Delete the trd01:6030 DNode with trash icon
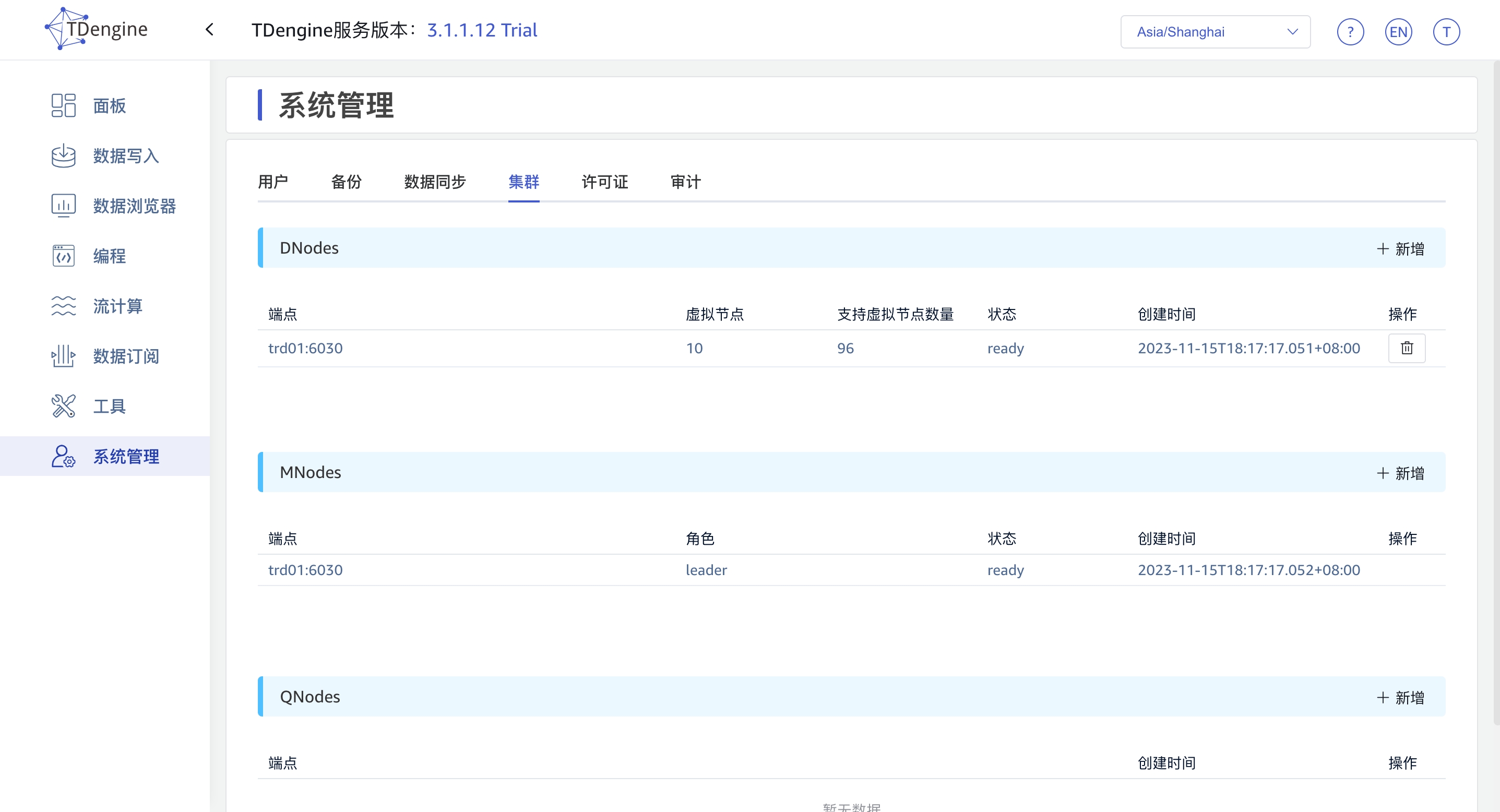Screen dimensions: 1500x812 [1406, 348]
